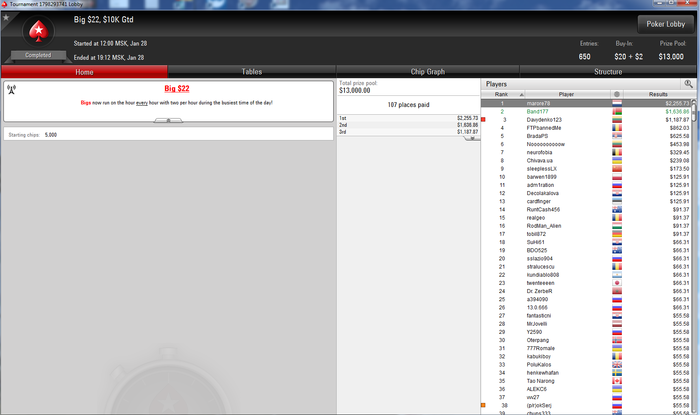Click the German flag next to tobi872

[617, 234]
